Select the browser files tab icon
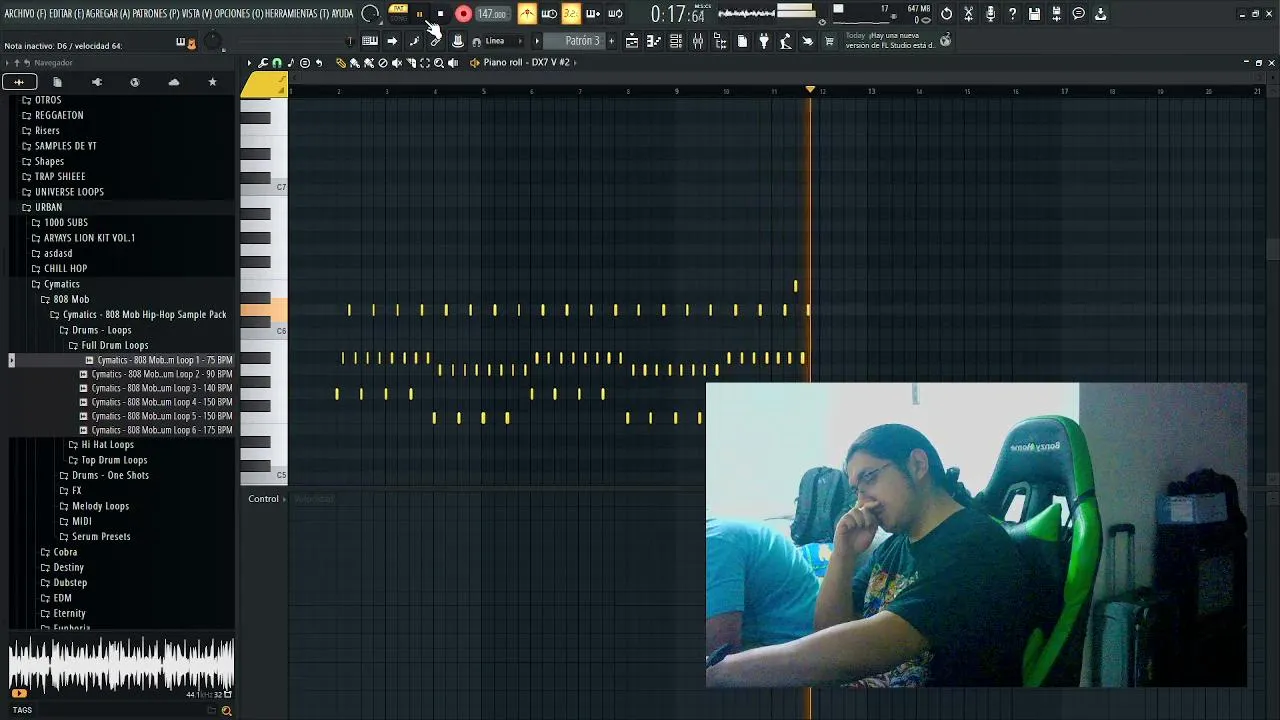The width and height of the screenshot is (1280, 720). [57, 82]
